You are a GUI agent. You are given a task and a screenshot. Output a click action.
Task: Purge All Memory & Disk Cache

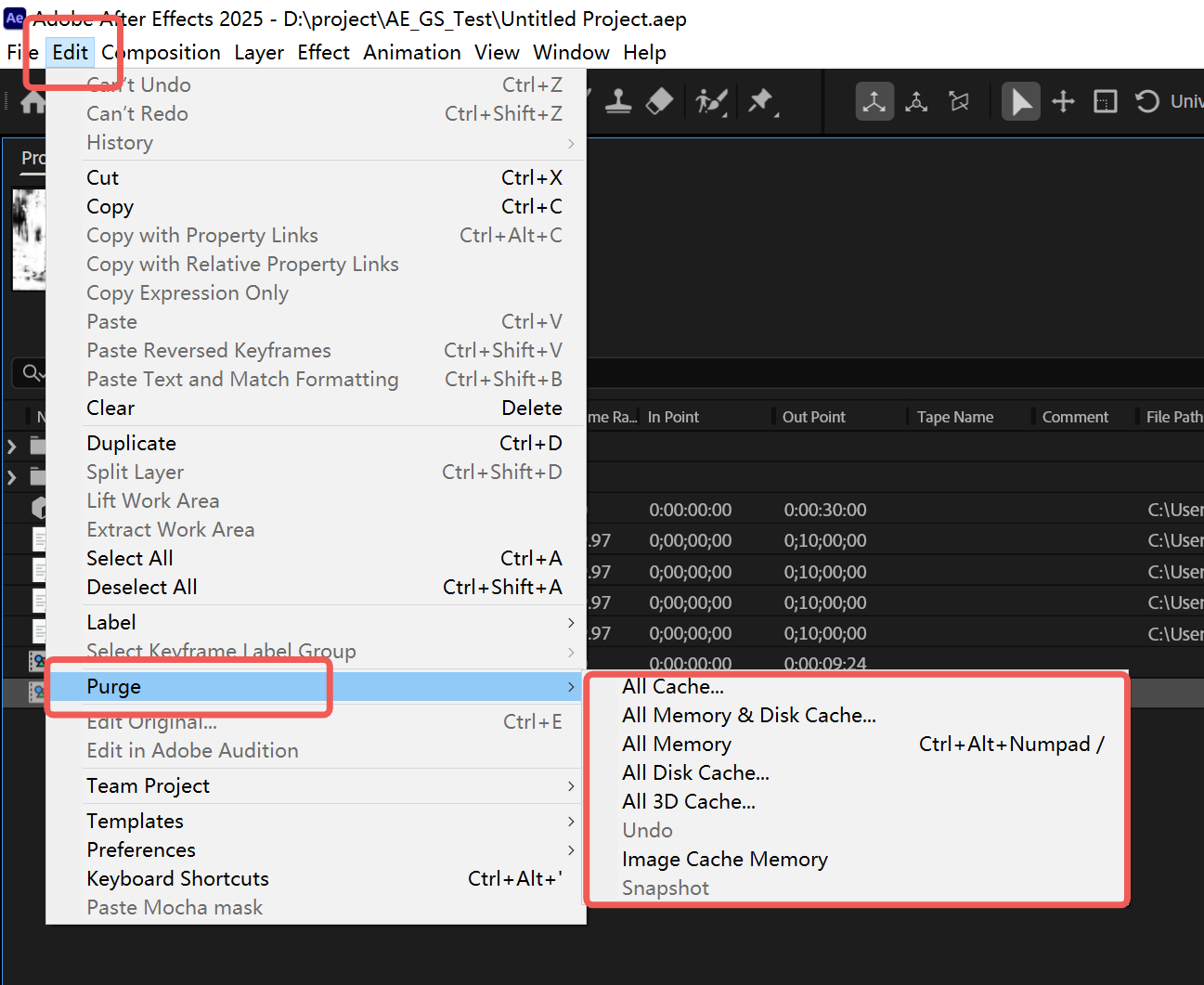click(856, 715)
